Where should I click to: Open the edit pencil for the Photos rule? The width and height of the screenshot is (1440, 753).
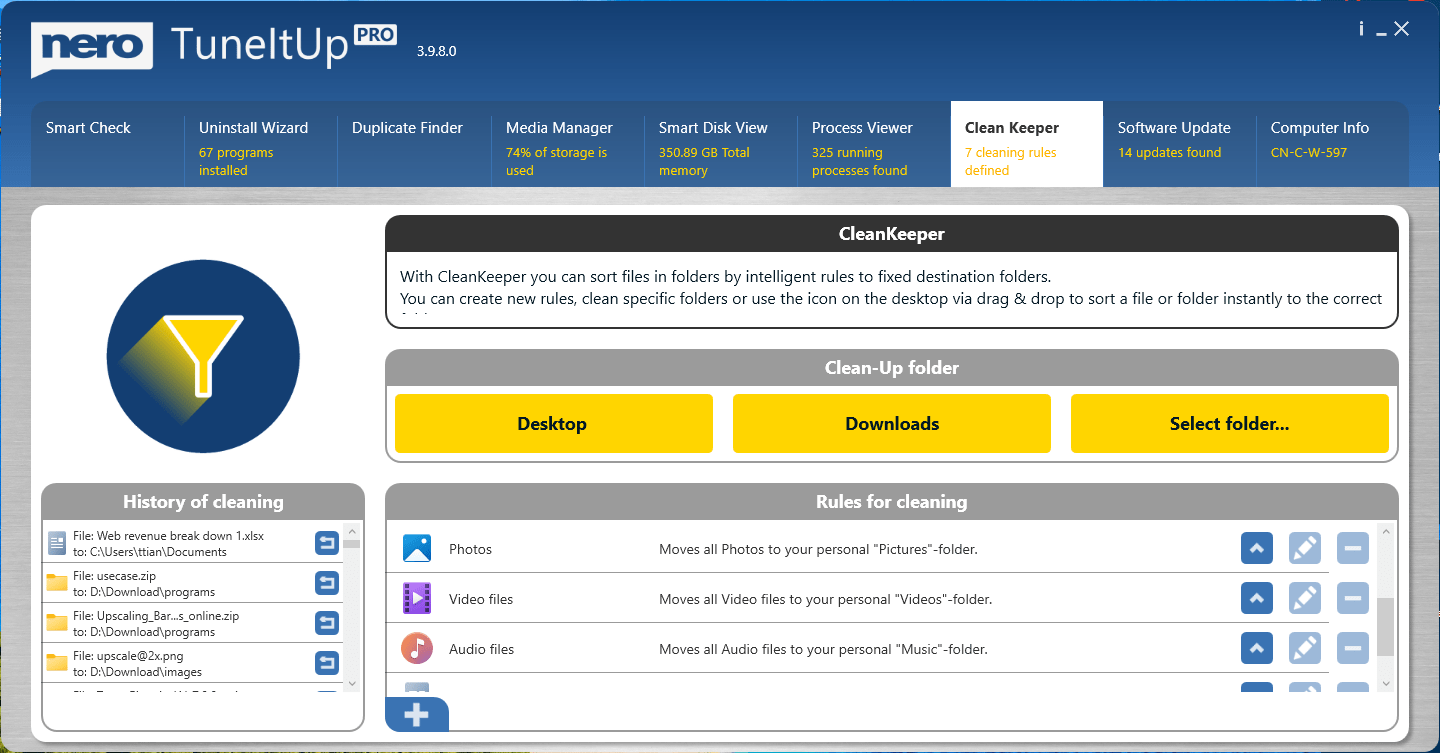coord(1305,548)
